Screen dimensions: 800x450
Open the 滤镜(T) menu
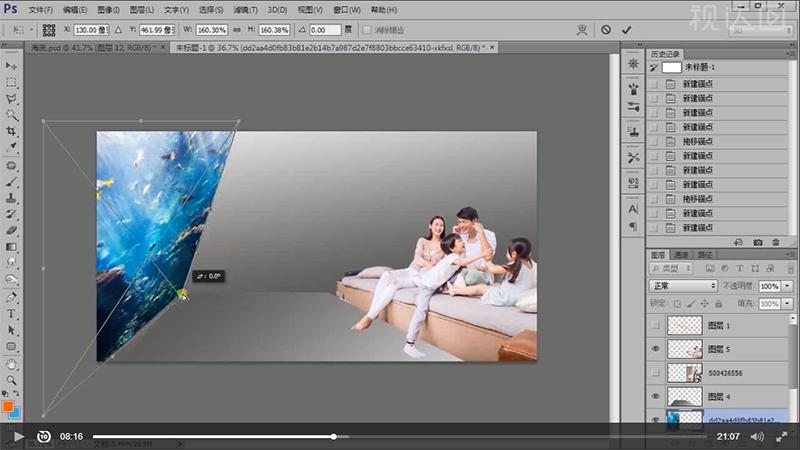245,10
